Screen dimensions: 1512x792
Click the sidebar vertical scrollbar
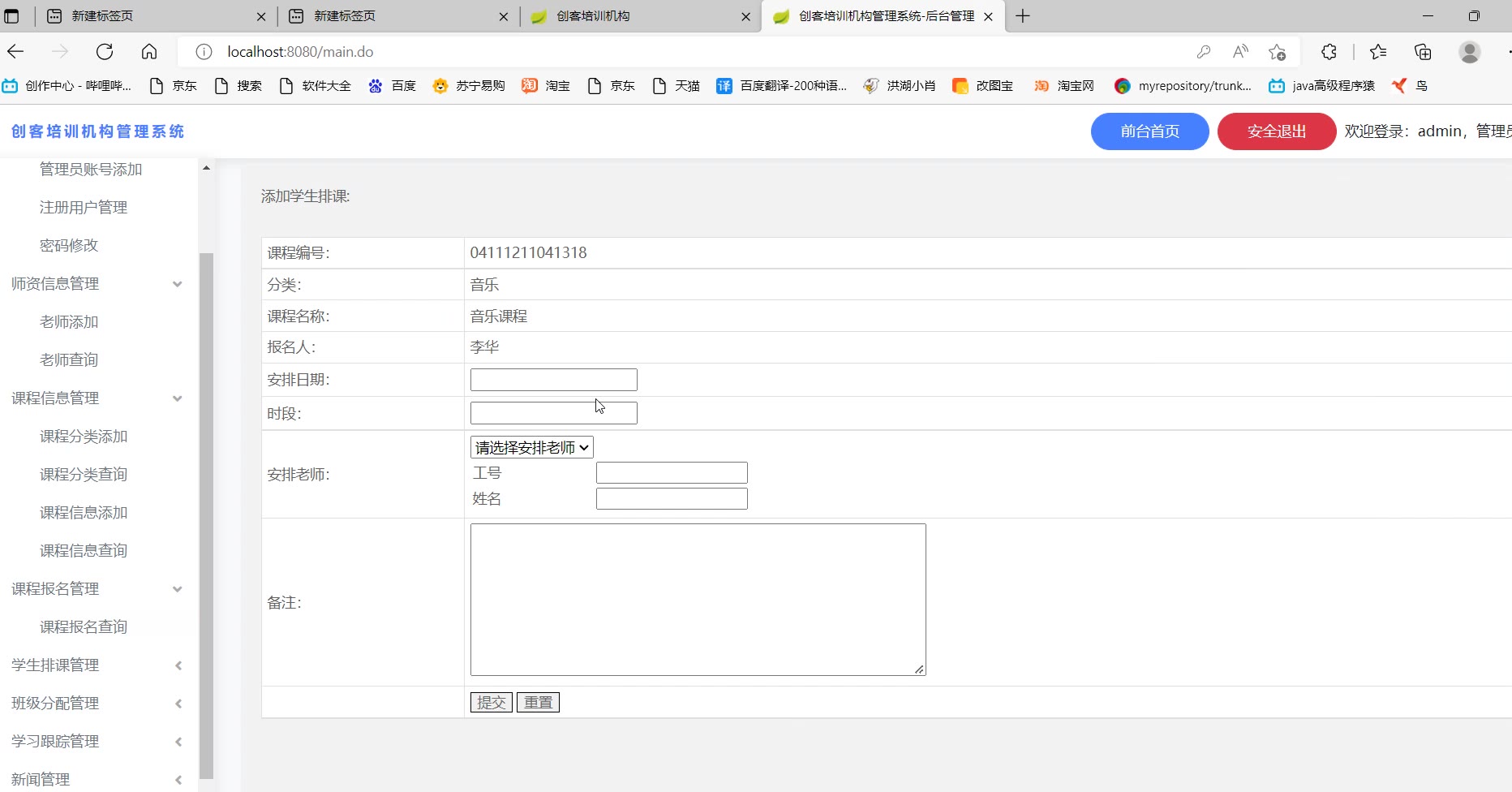pyautogui.click(x=206, y=511)
